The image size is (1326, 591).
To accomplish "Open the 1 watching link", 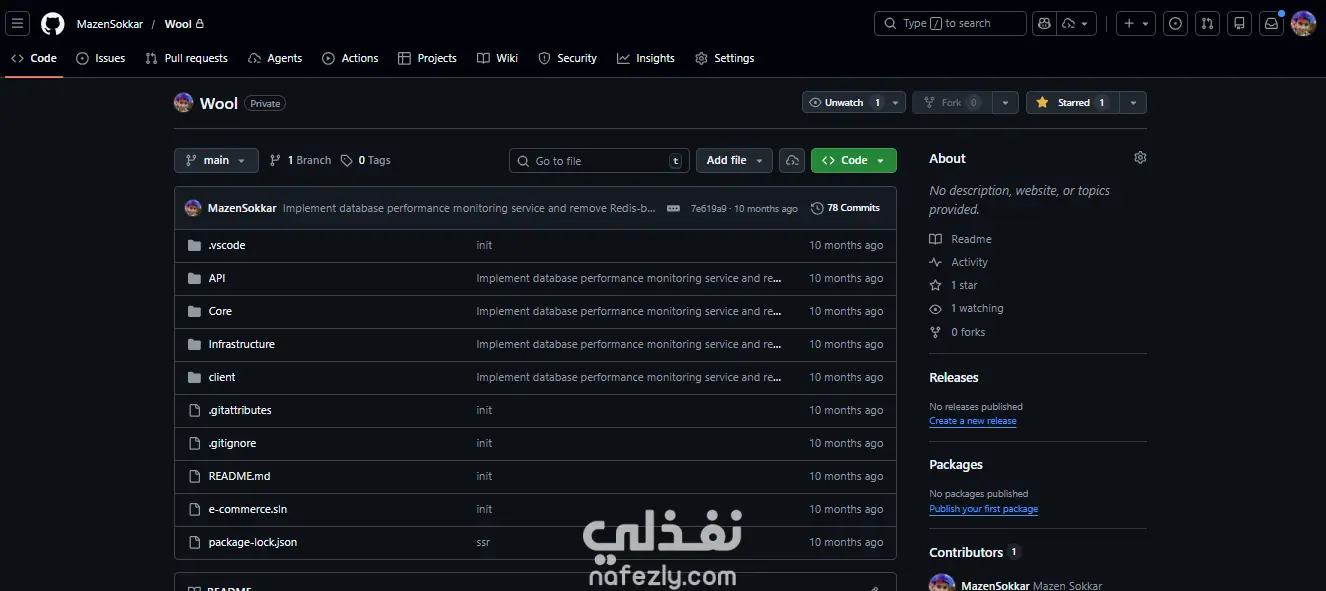I will [967, 308].
